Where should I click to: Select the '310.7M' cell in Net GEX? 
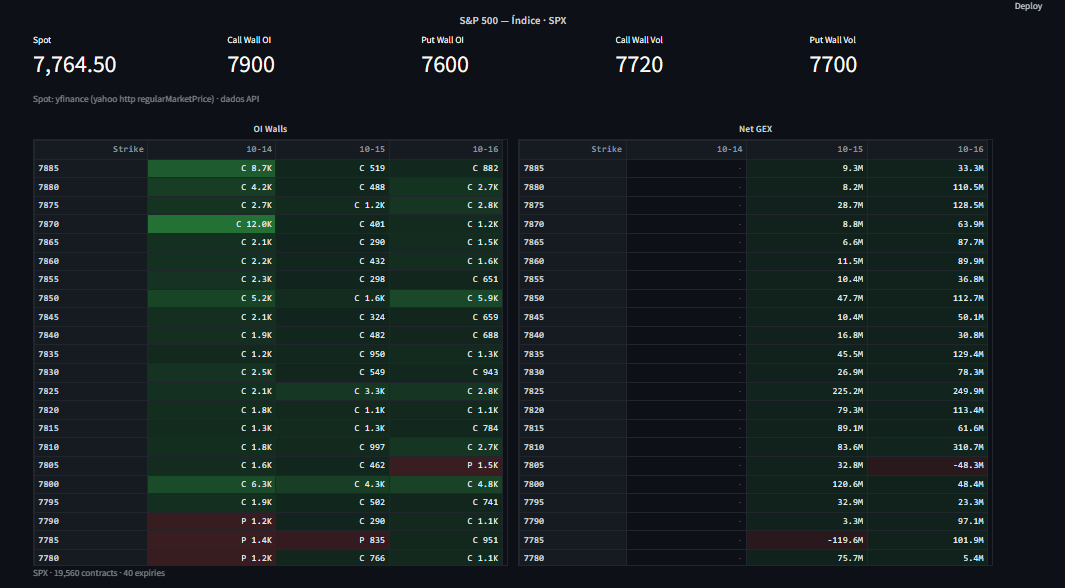[x=928, y=447]
